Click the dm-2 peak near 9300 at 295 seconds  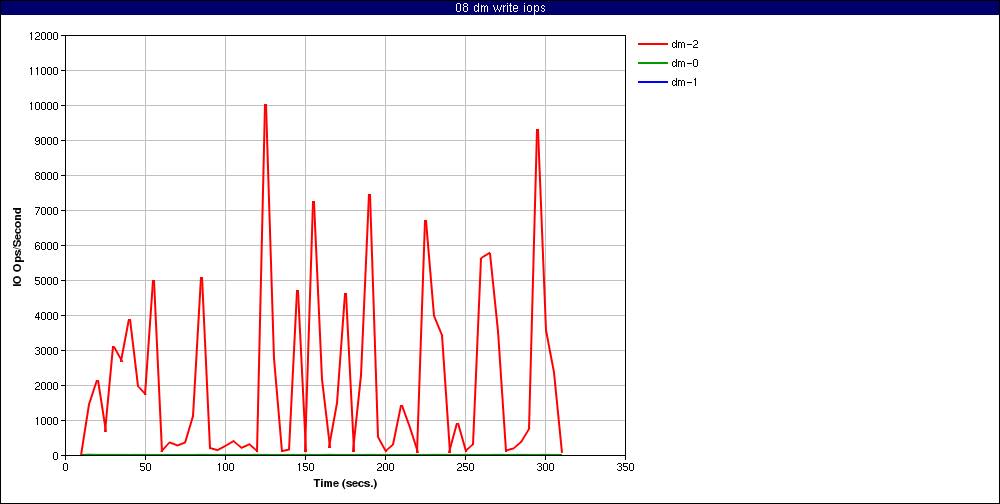pos(538,130)
